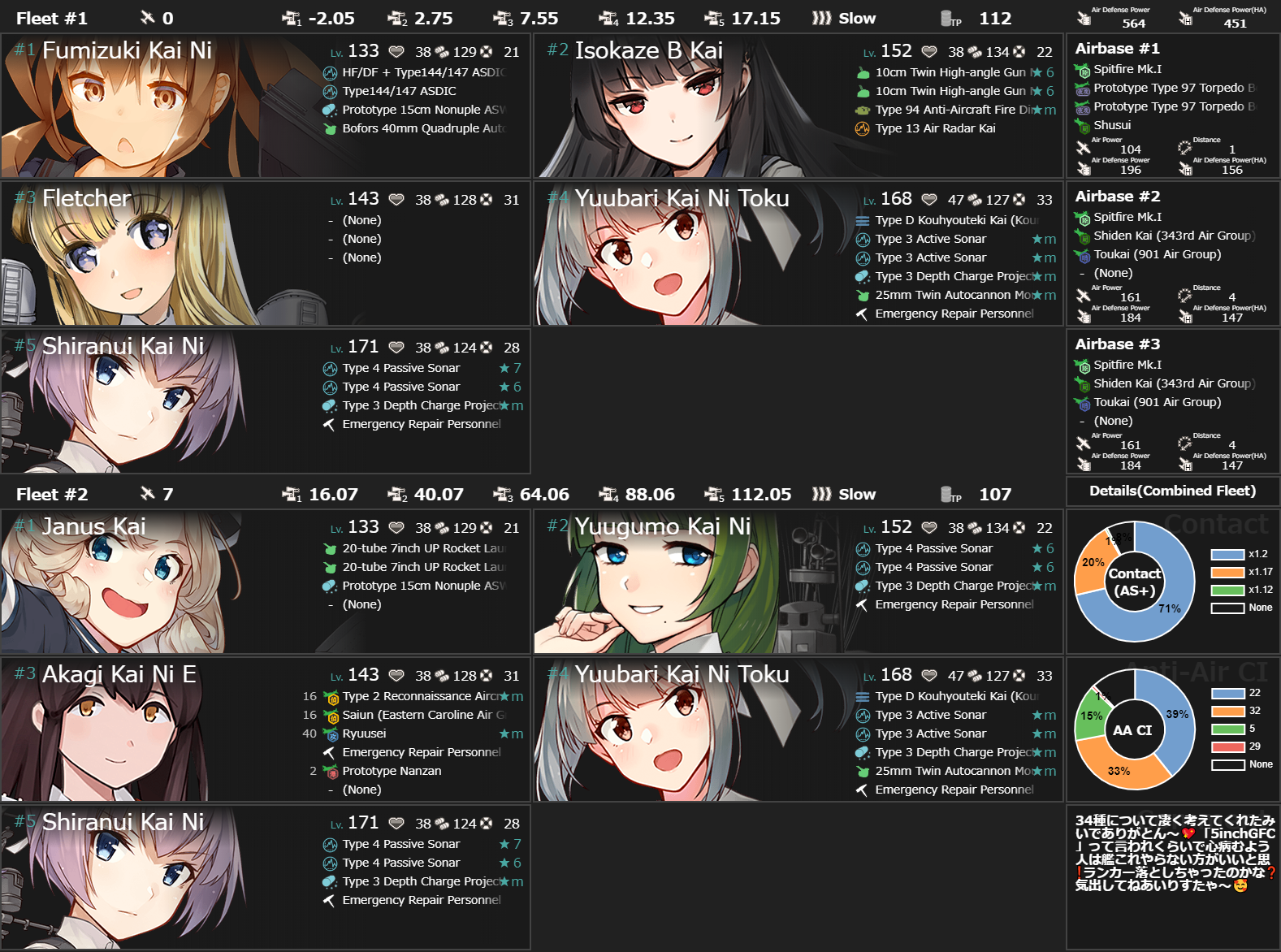Click the Air Defense Power(HA) icon beside 451
This screenshot has height=952, width=1281.
click(x=1185, y=18)
